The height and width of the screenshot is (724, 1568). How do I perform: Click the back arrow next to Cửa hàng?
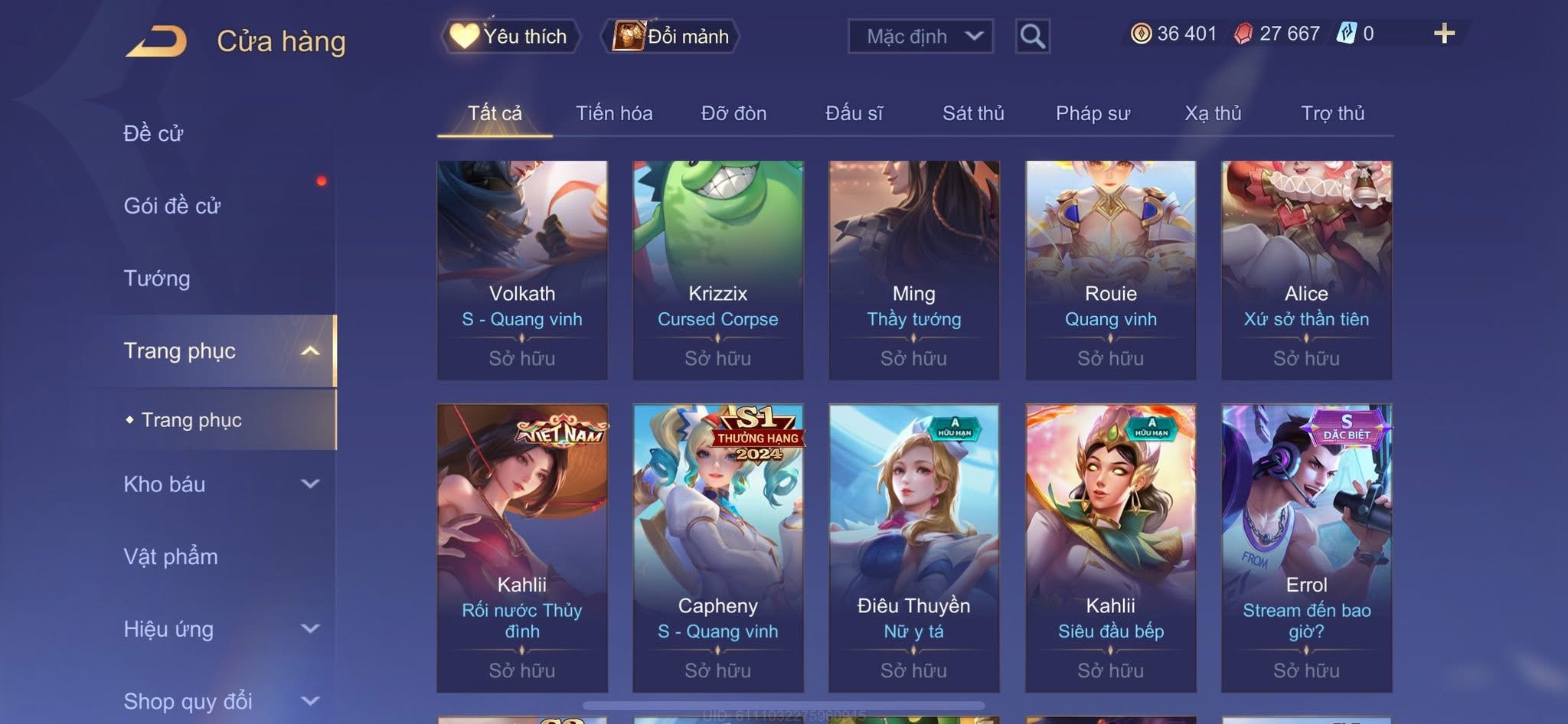(x=158, y=41)
